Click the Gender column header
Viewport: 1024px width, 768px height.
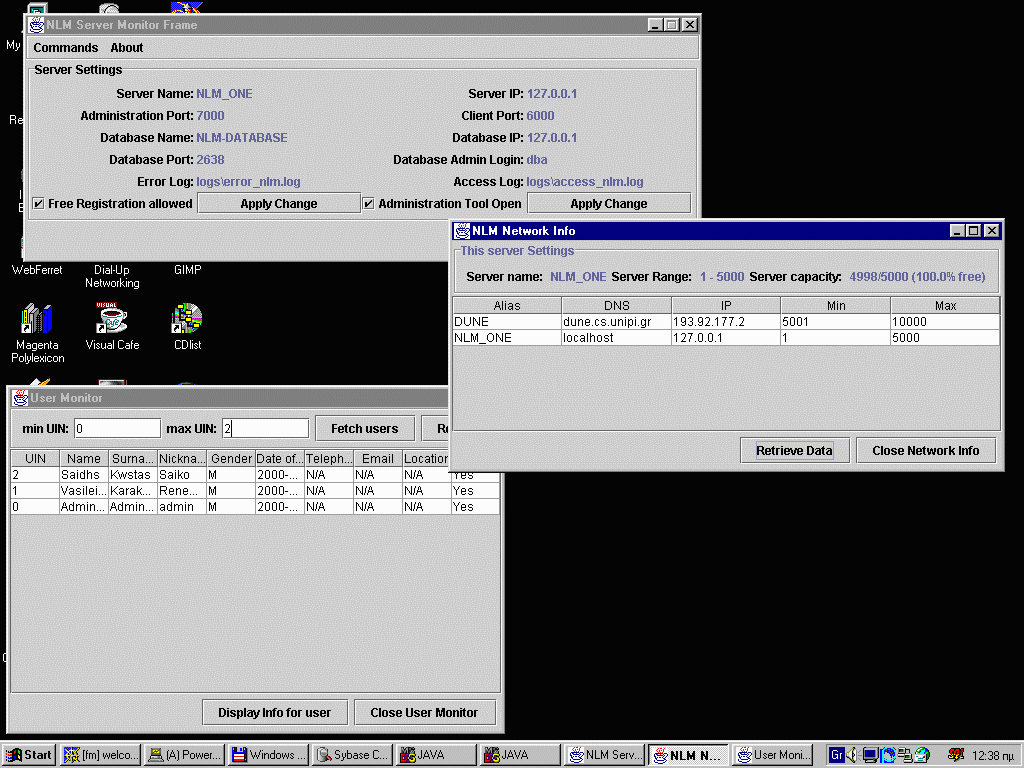(231, 458)
